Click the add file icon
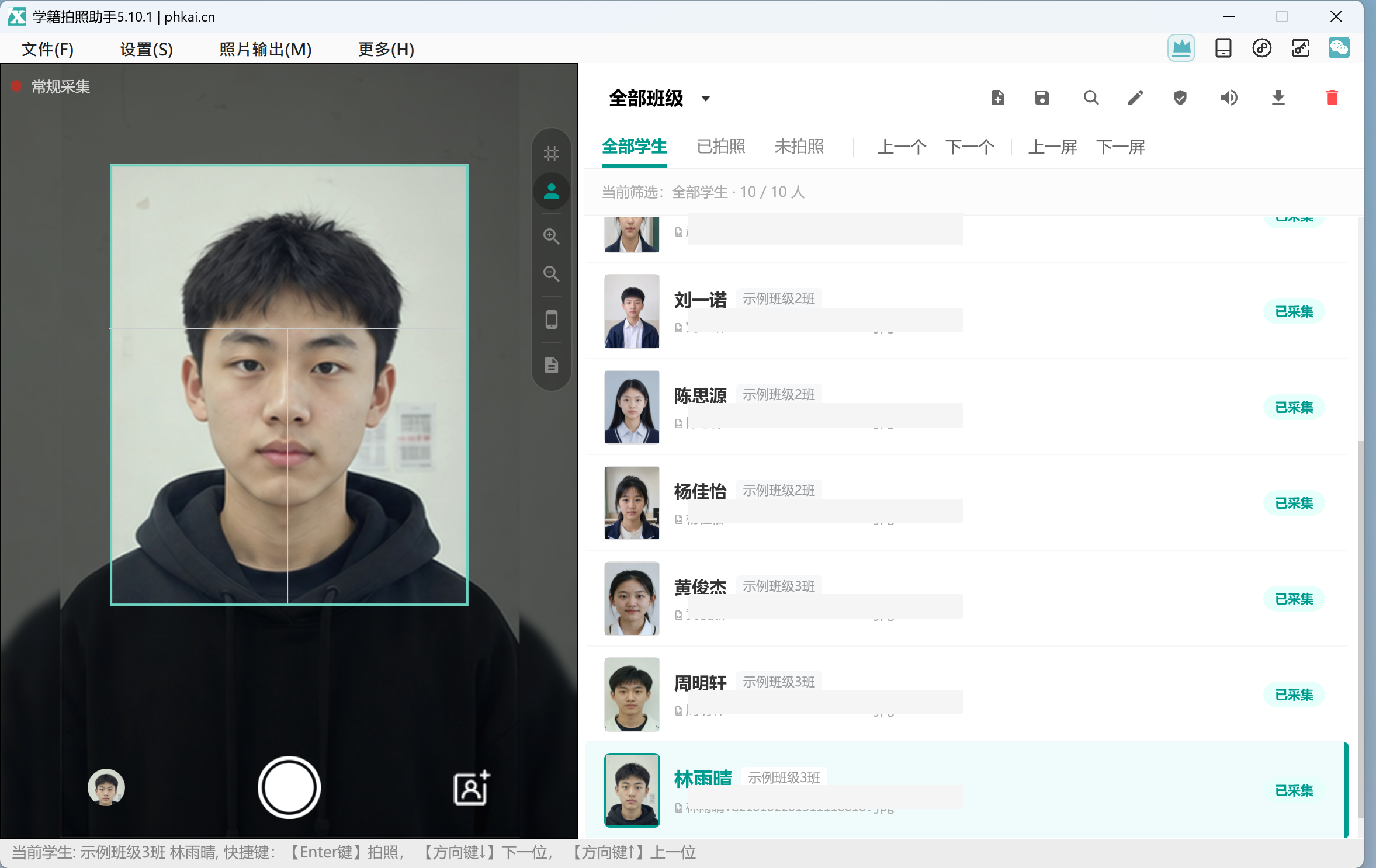The image size is (1376, 868). click(998, 98)
